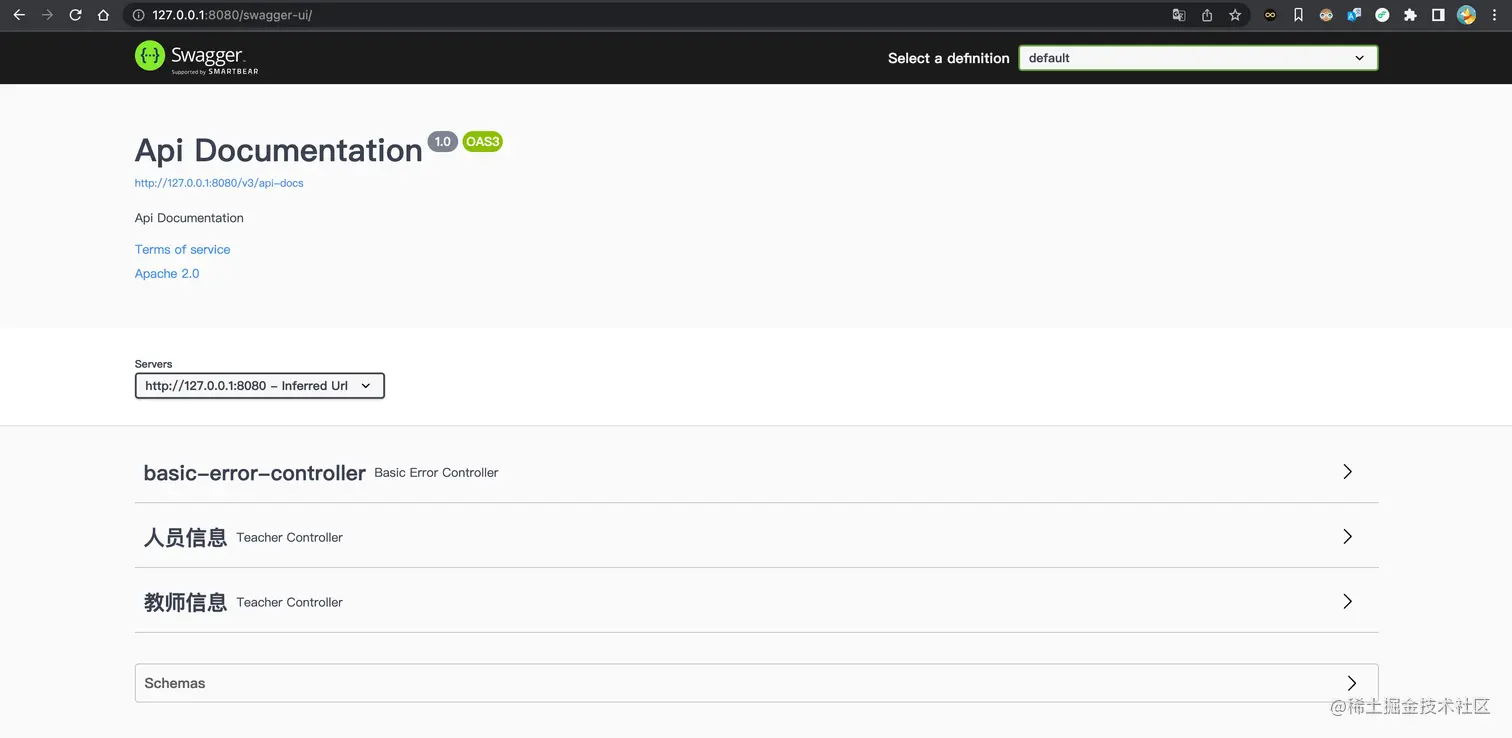1512x738 pixels.
Task: Open the Select a definition dropdown
Action: click(1198, 58)
